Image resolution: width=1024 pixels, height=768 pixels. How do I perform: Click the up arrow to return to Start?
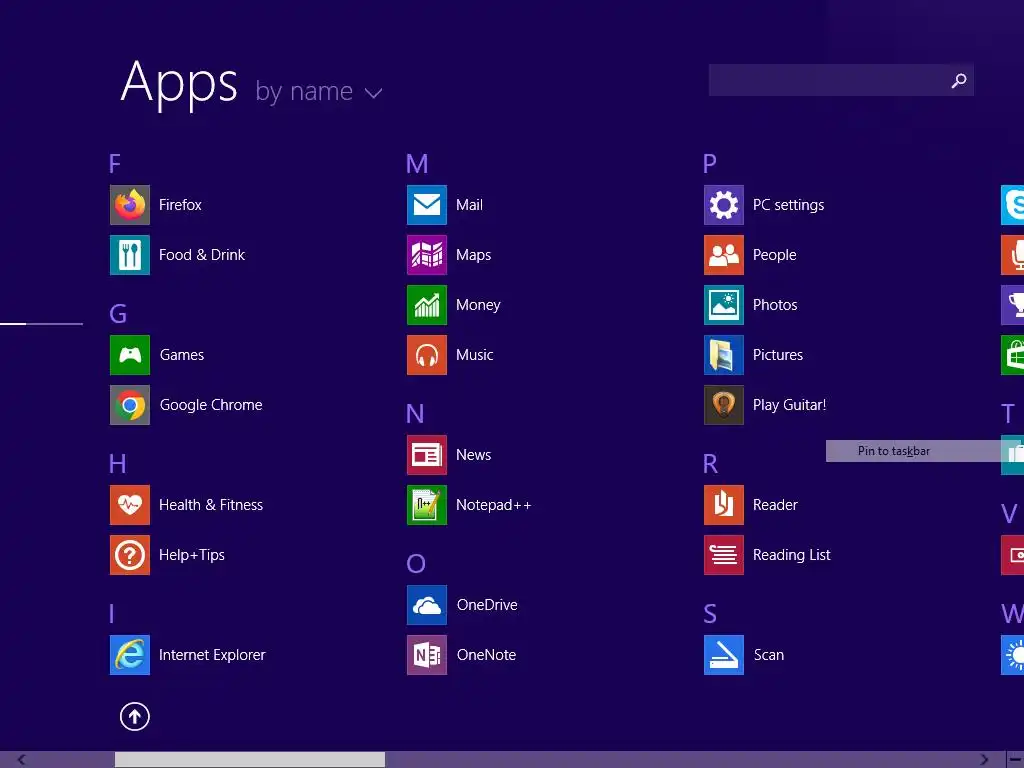coord(135,716)
